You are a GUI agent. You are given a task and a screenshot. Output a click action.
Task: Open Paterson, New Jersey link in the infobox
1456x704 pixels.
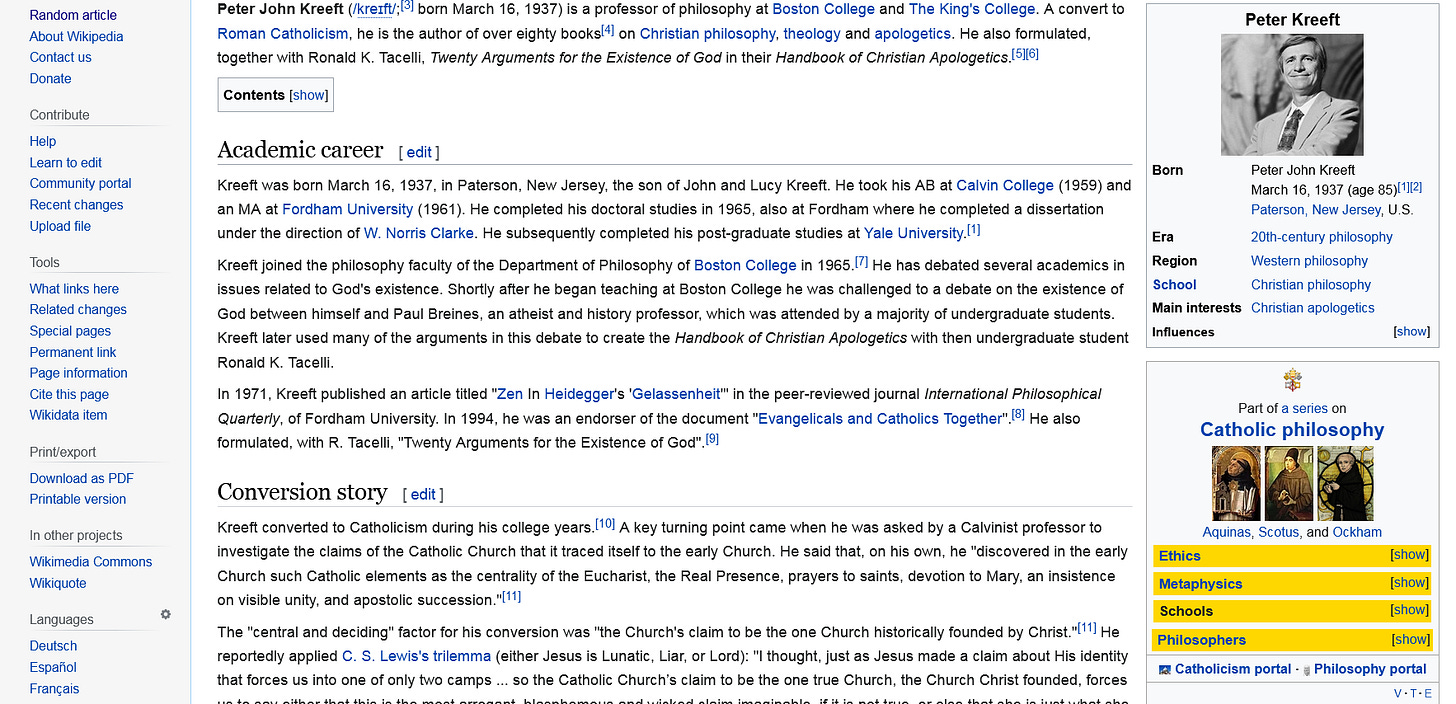1316,209
